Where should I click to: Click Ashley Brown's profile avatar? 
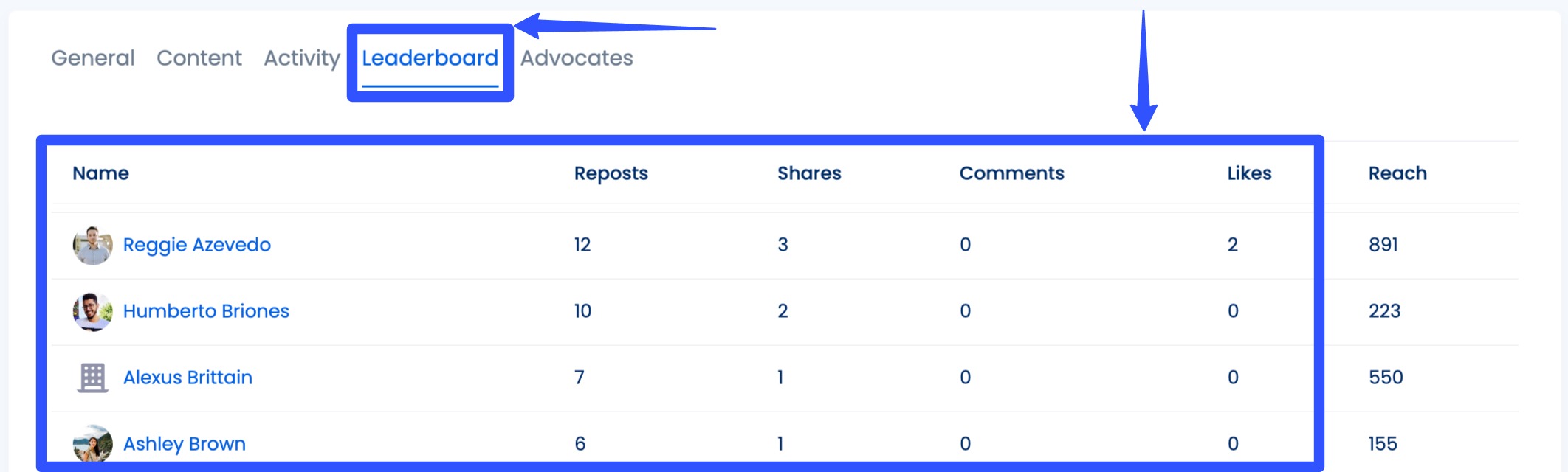pos(92,443)
